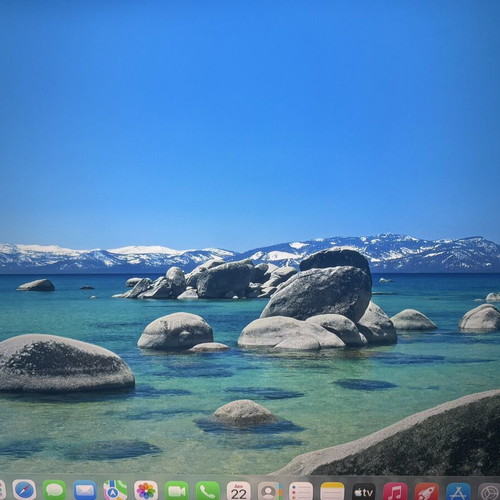Open the Music app
Image resolution: width=500 pixels, height=500 pixels.
tap(395, 491)
